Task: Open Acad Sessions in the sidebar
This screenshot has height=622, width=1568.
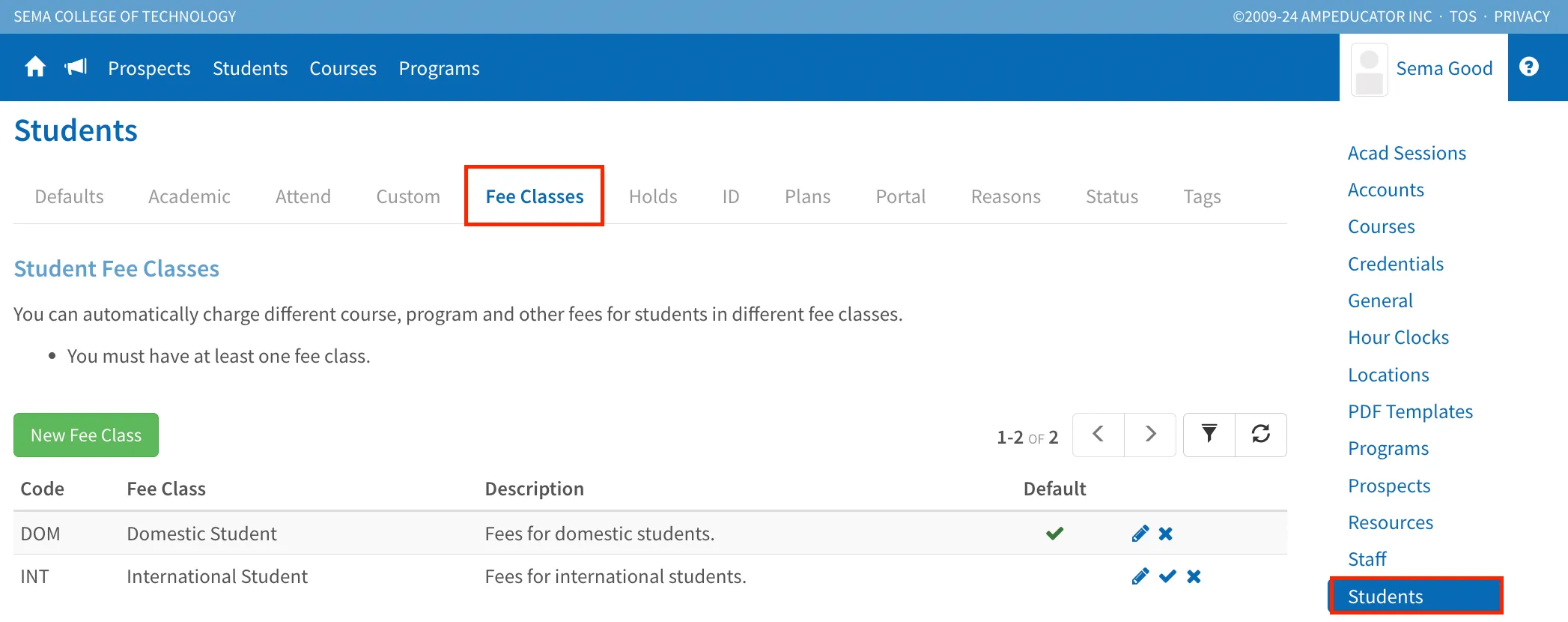Action: click(1406, 153)
